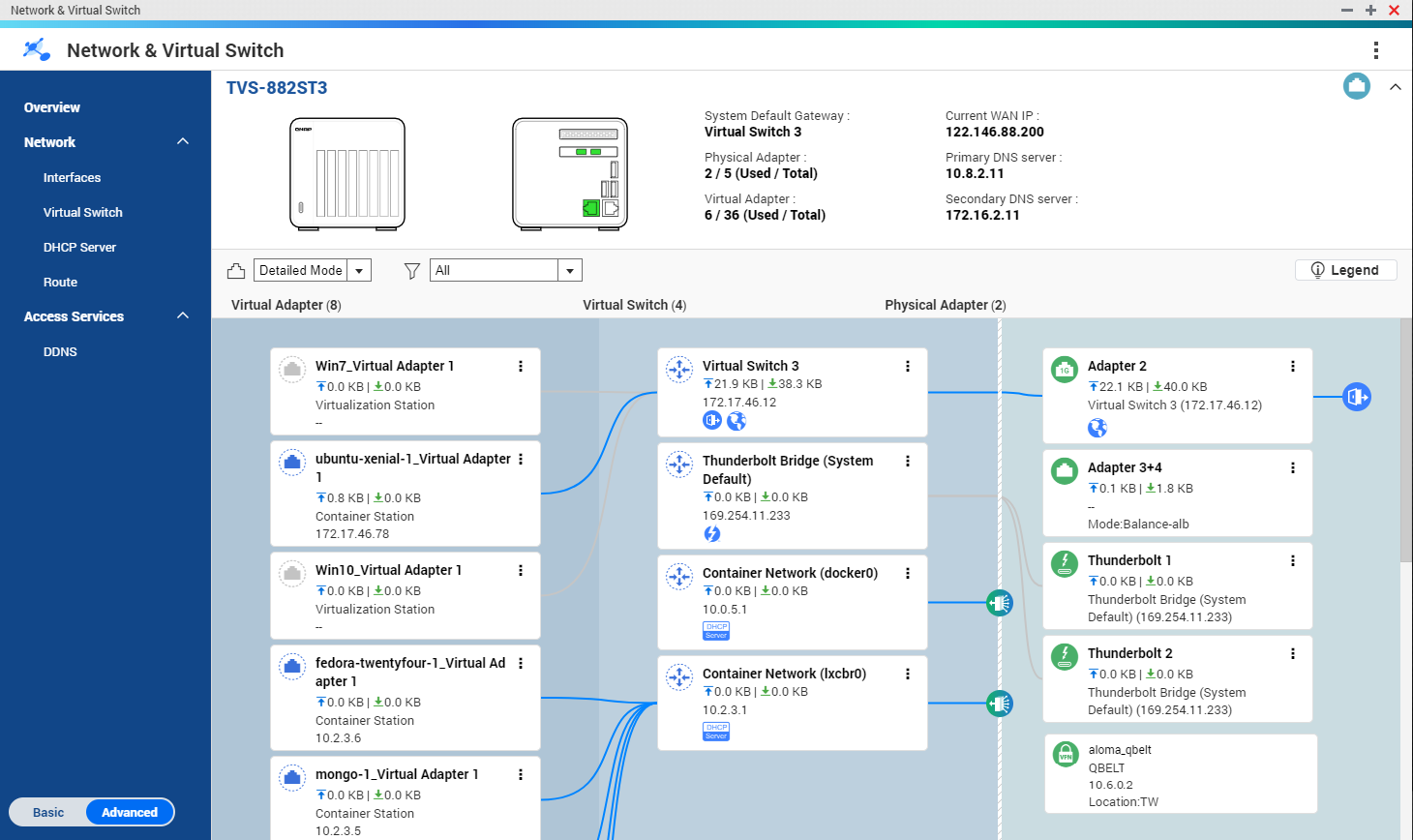Switch to Basic mode
Screen dimensions: 1413x840
click(48, 812)
